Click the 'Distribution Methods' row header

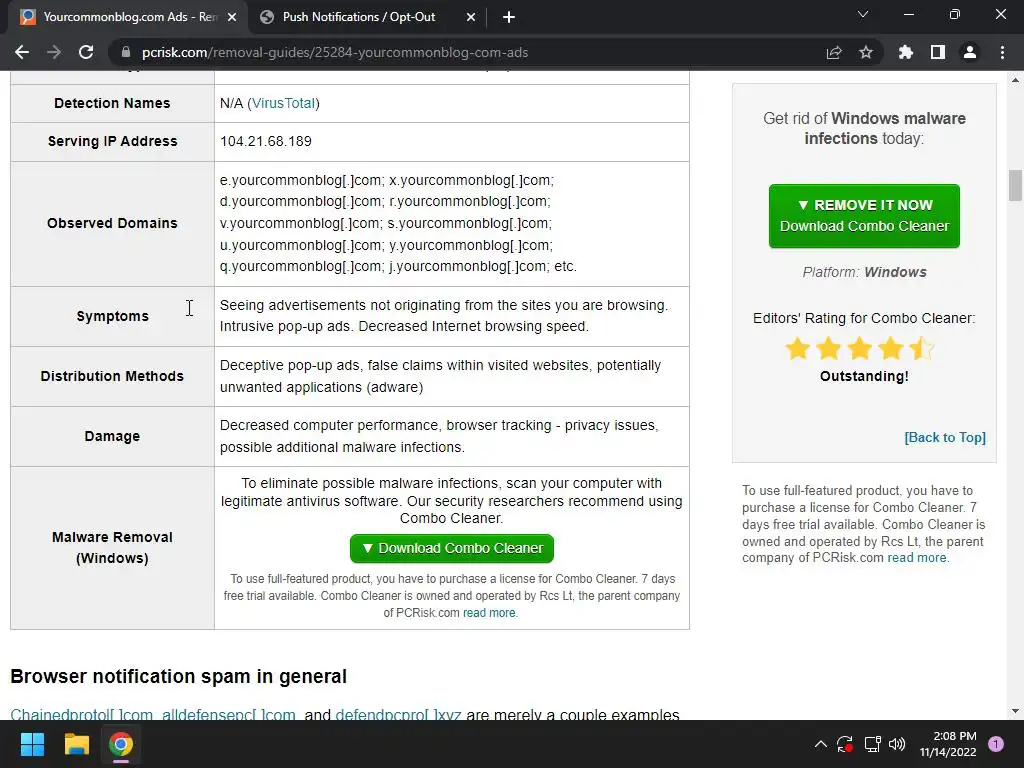click(x=112, y=376)
